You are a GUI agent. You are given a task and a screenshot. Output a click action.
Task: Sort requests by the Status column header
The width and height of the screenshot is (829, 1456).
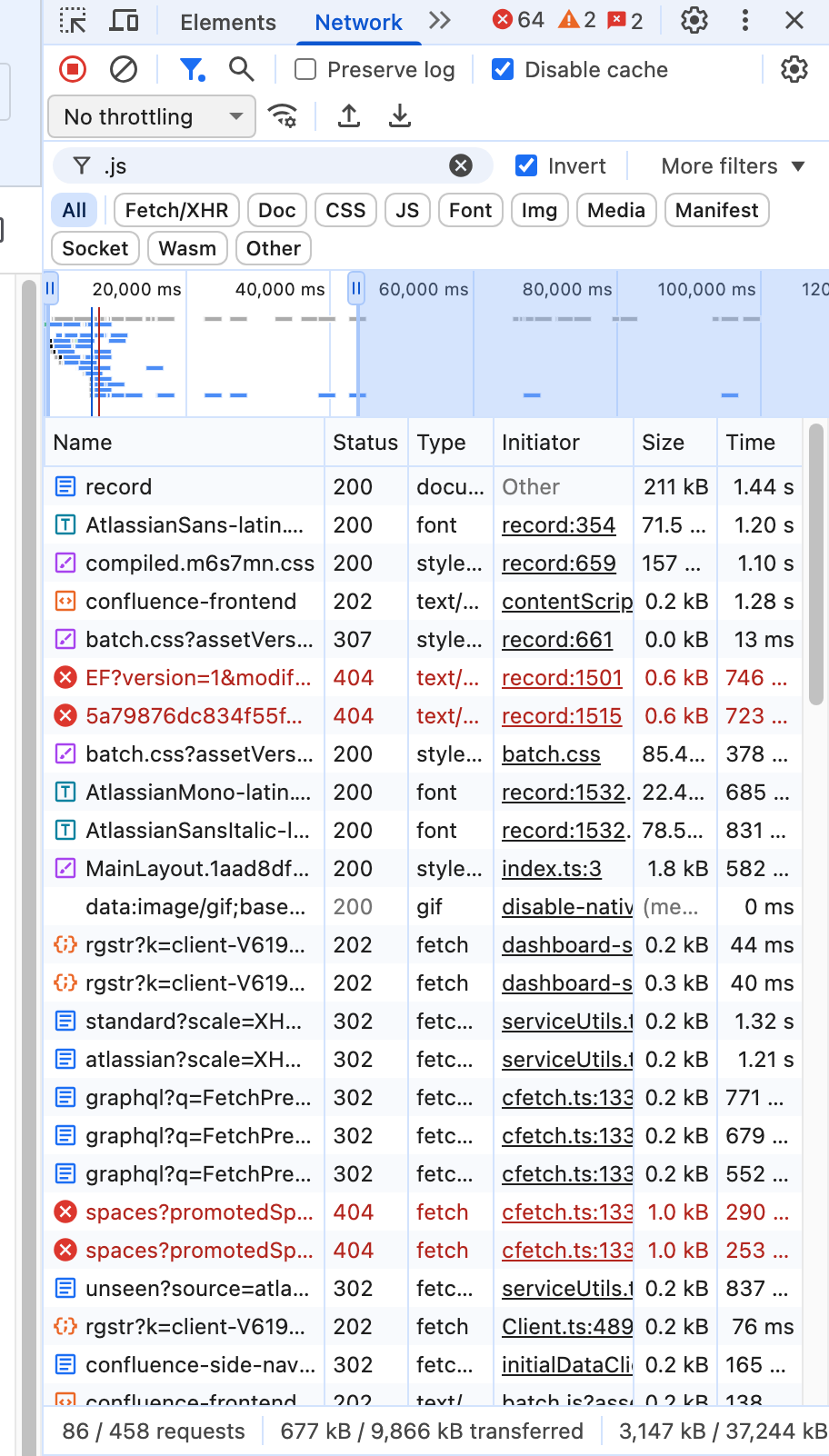click(365, 443)
